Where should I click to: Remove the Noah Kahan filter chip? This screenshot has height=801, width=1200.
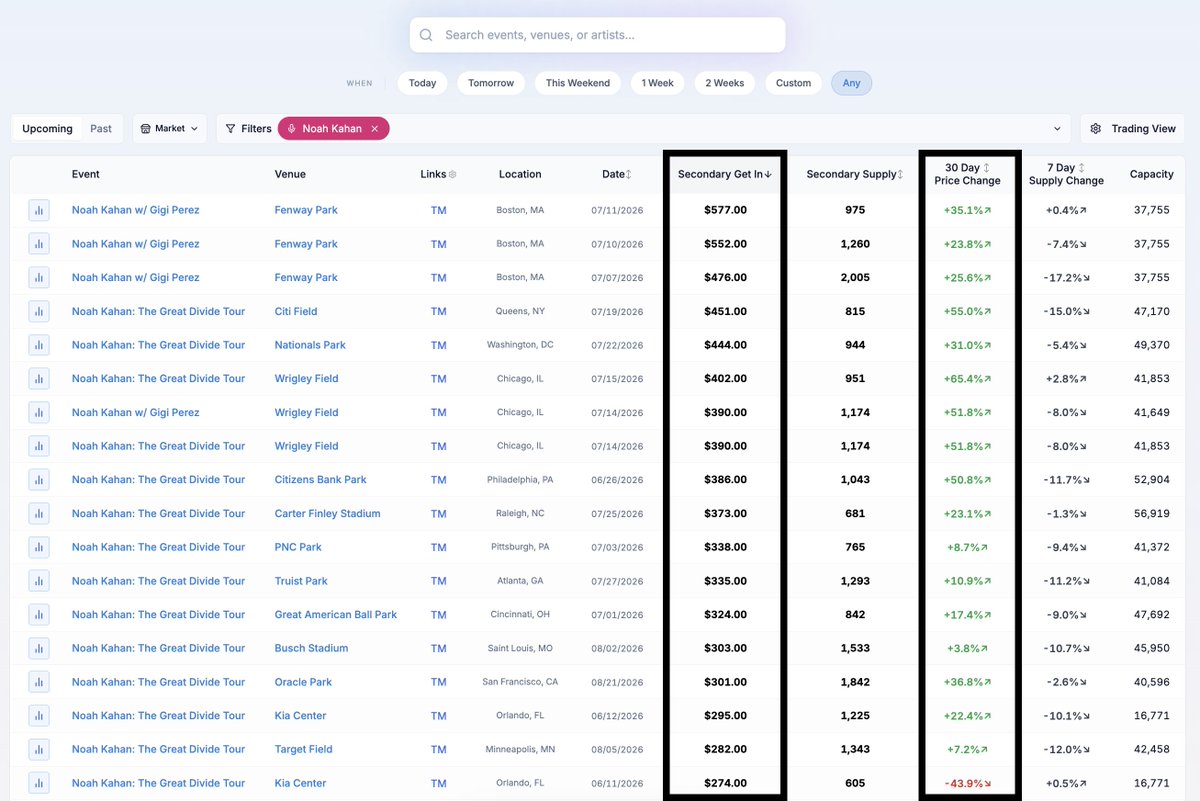pos(375,129)
